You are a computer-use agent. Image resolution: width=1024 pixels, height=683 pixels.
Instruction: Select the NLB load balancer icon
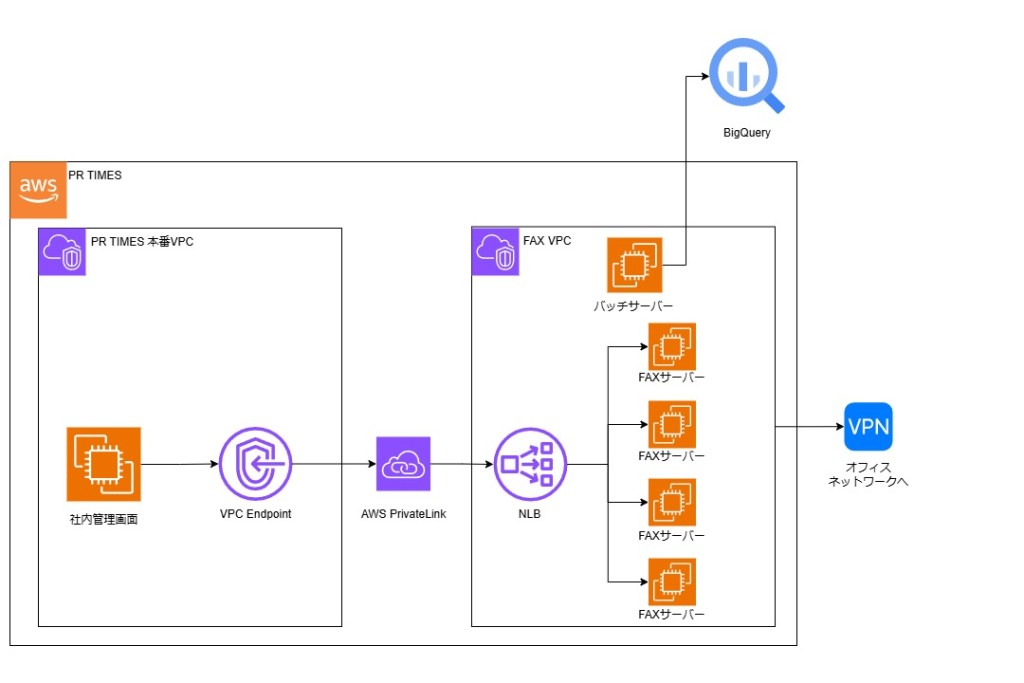[530, 464]
